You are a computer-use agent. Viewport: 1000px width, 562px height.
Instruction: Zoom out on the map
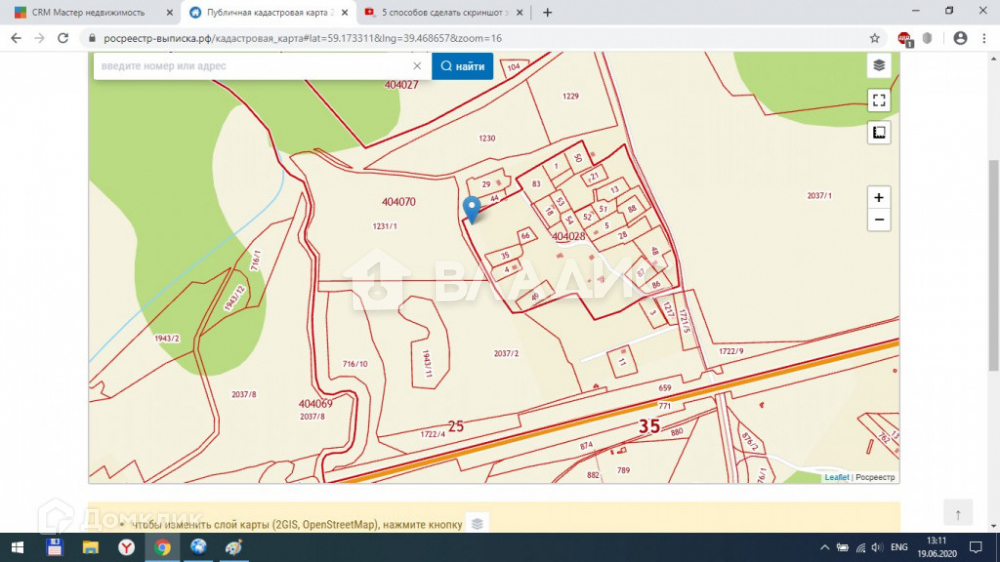878,220
